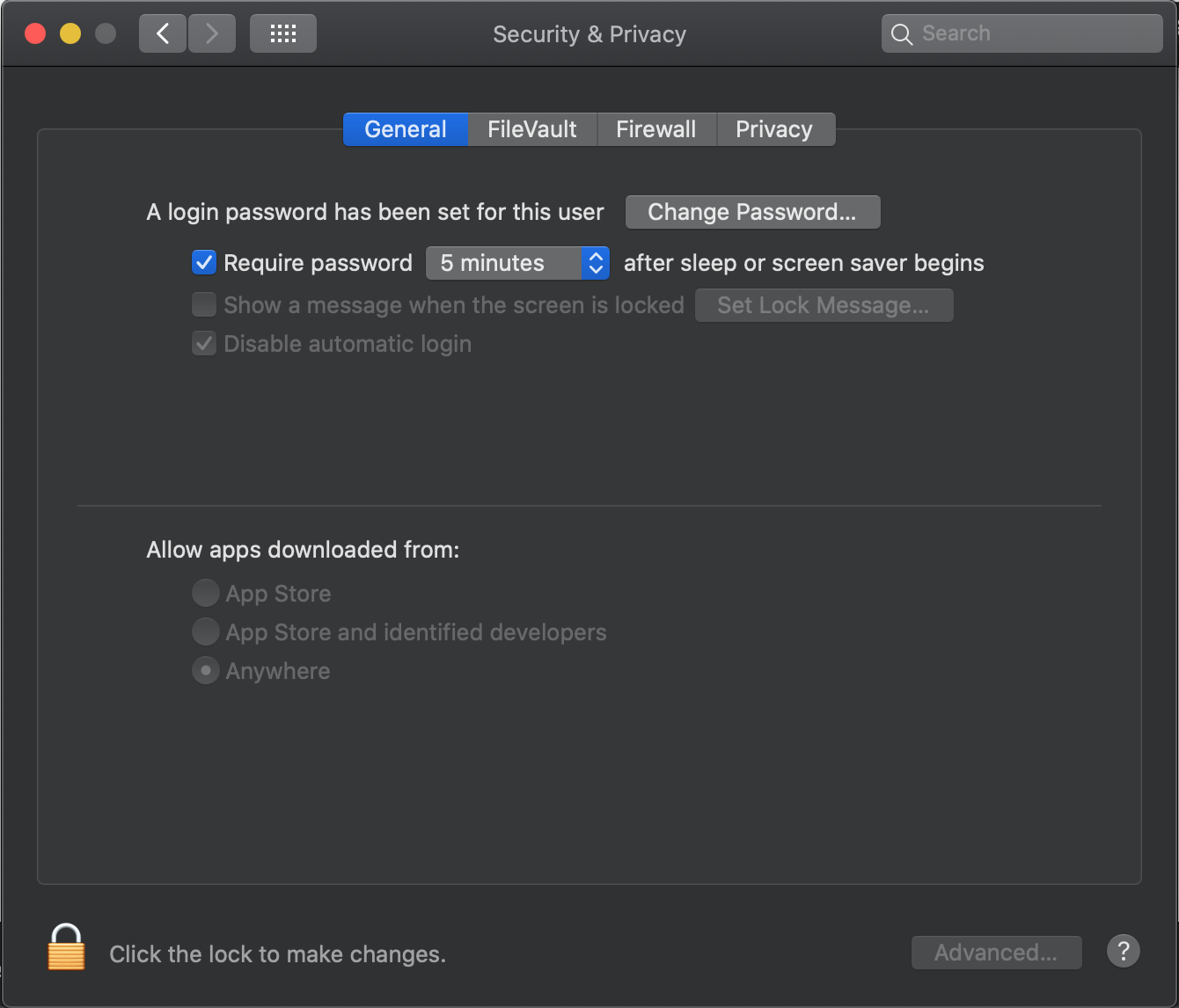Minimize window with the yellow button
The width and height of the screenshot is (1179, 1008).
70,33
